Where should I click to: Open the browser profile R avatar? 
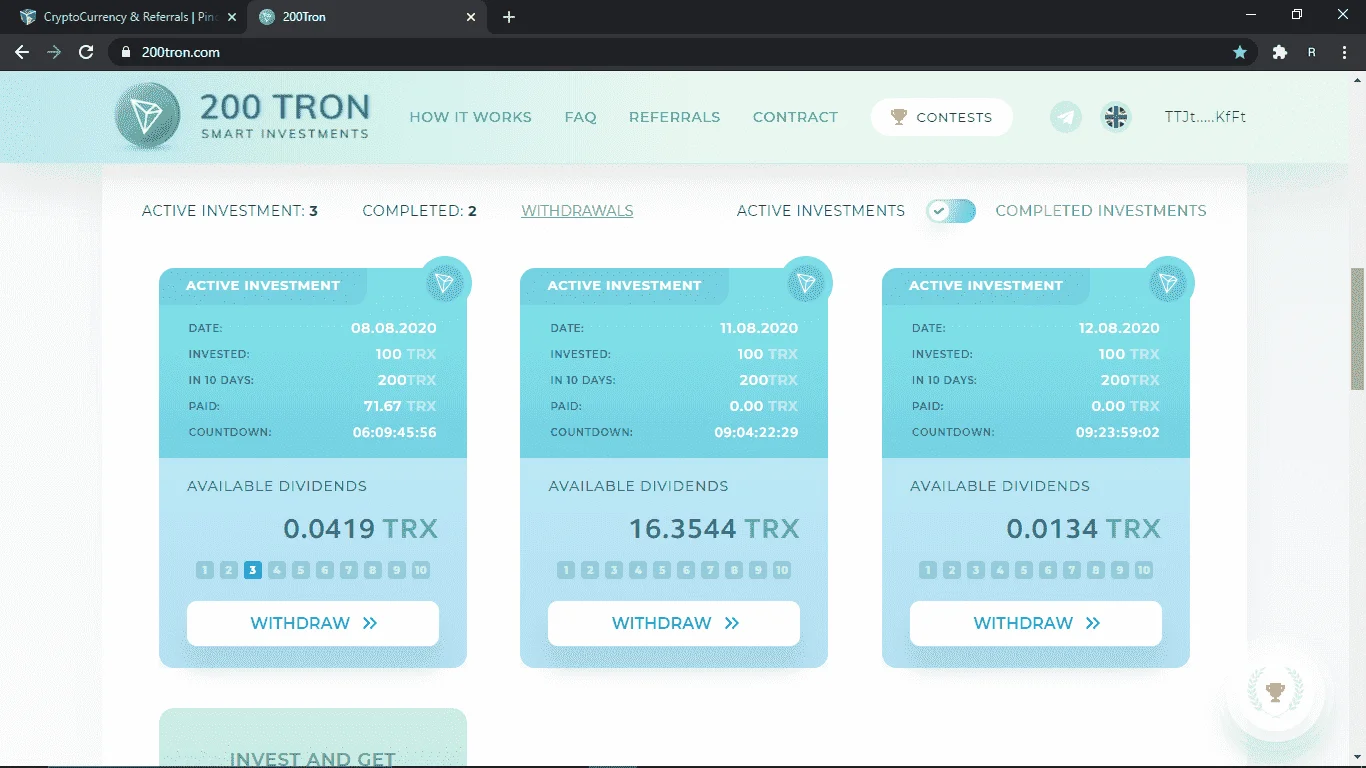(x=1312, y=52)
